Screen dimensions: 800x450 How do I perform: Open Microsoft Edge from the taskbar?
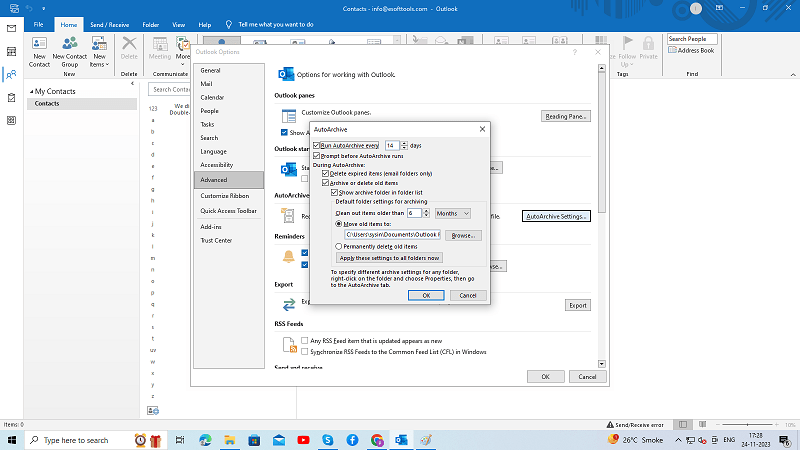click(205, 440)
